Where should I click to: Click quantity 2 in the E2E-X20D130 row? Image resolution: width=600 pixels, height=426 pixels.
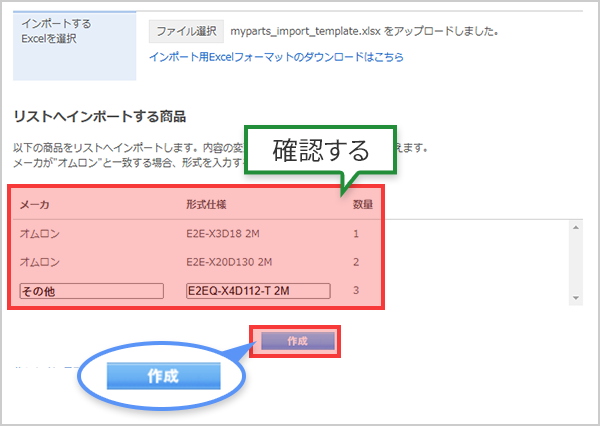pos(356,262)
